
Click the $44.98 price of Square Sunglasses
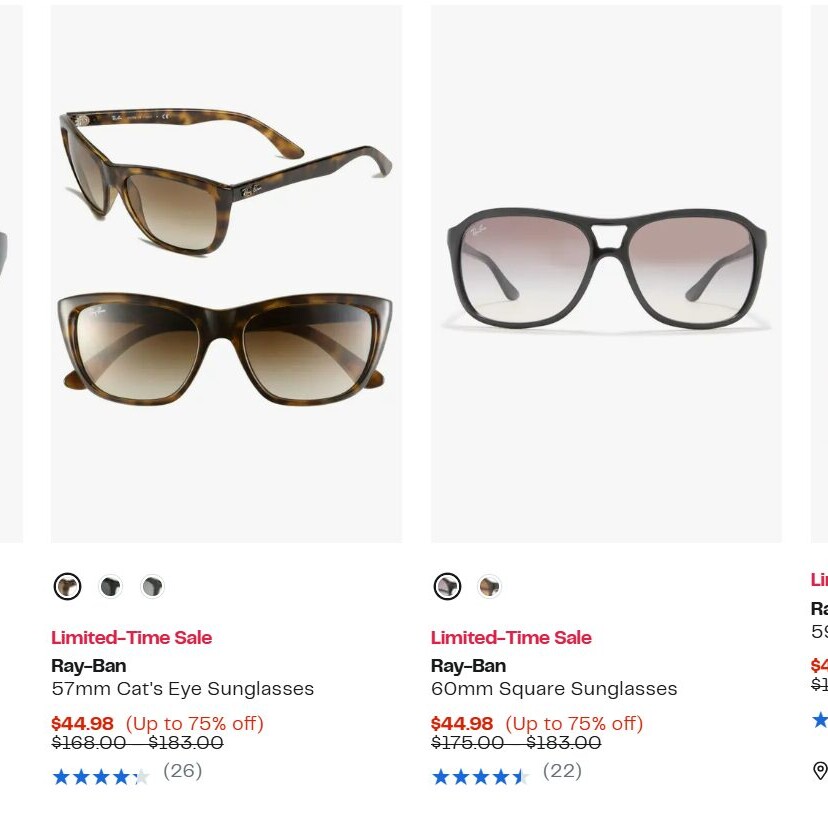[462, 723]
